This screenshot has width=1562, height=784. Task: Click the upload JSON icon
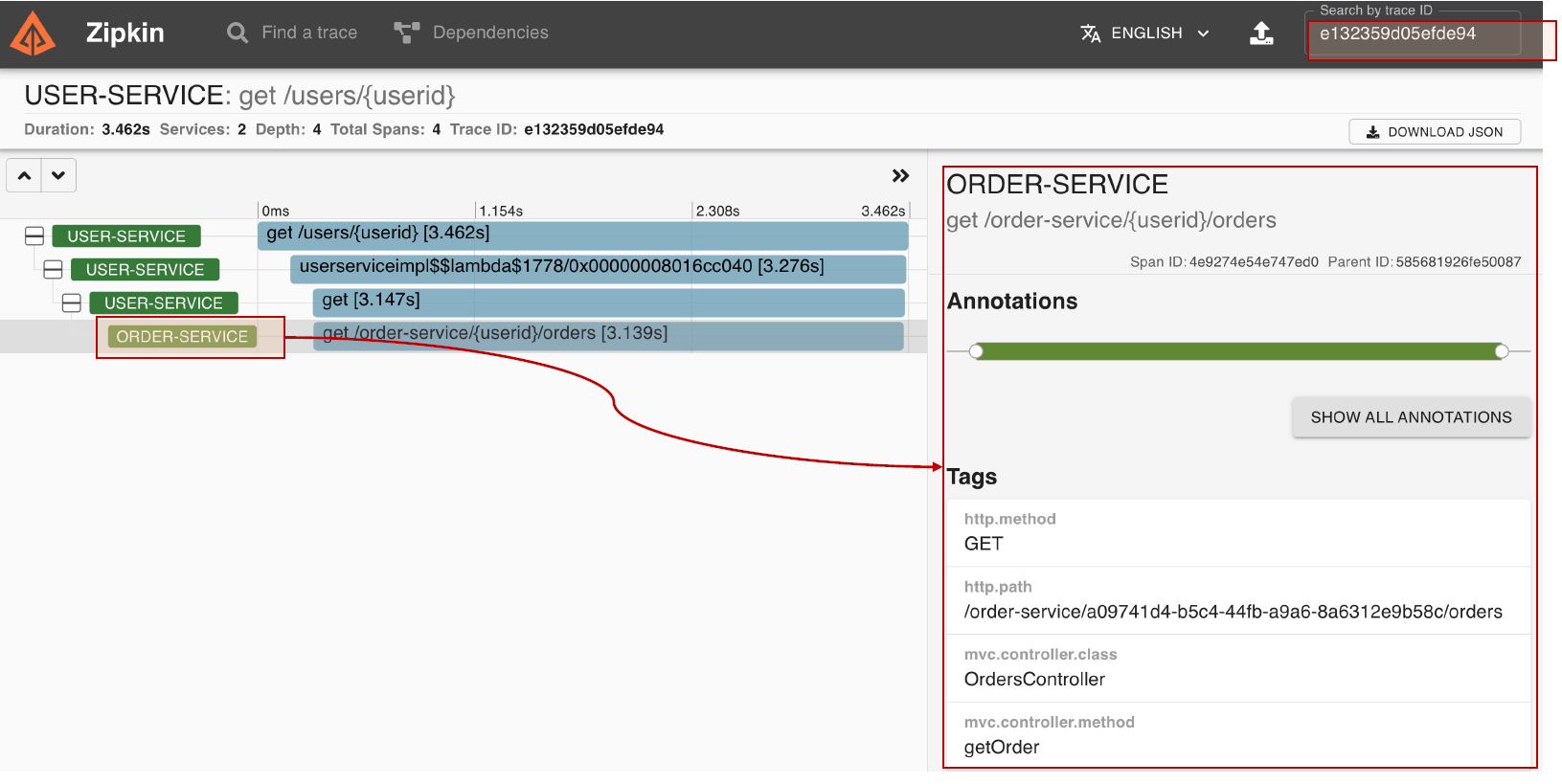coord(1262,34)
